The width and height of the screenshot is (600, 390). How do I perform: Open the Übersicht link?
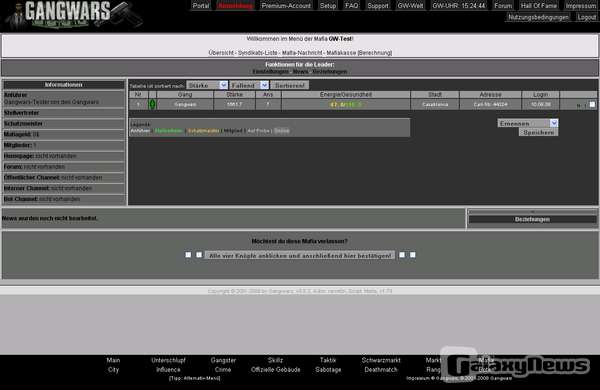click(x=221, y=53)
